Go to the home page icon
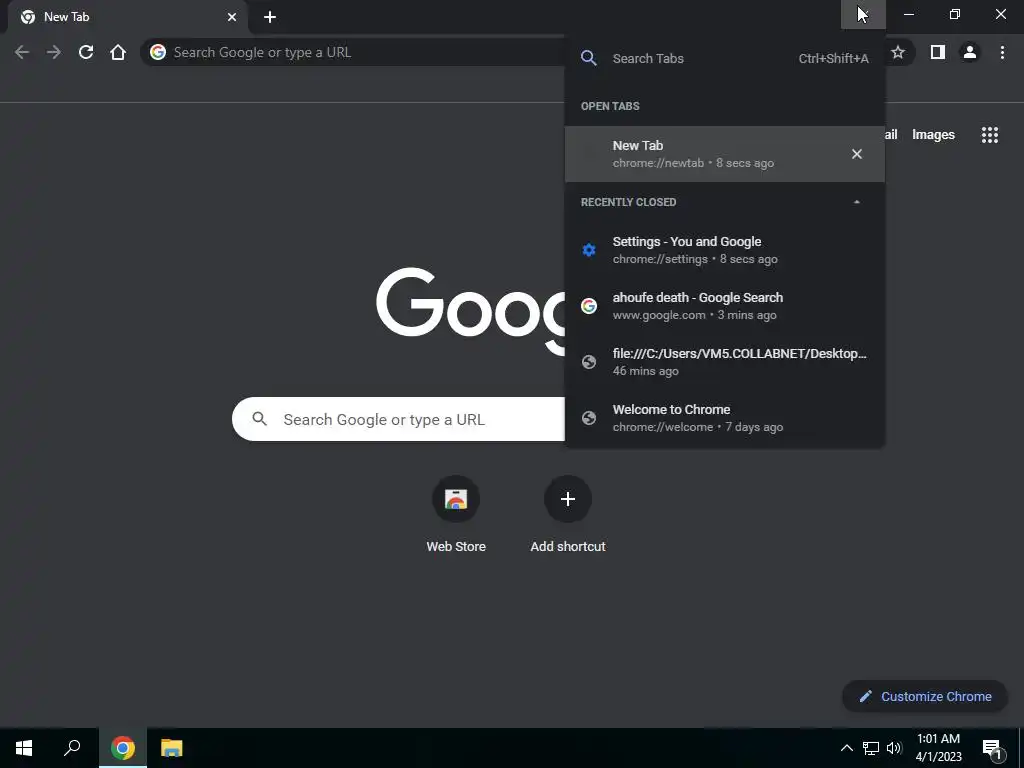The height and width of the screenshot is (768, 1024). click(x=118, y=52)
